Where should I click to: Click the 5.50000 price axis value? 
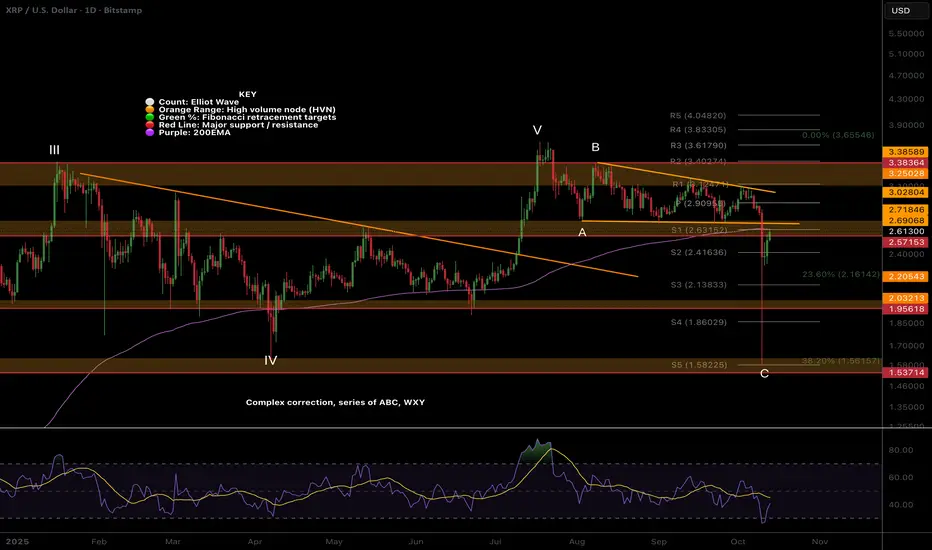point(906,34)
